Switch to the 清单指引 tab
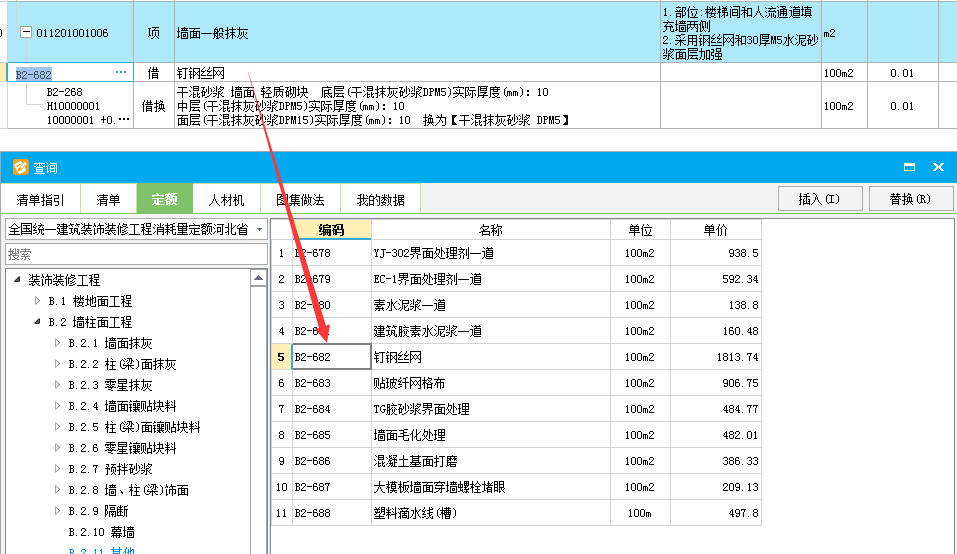This screenshot has width=957, height=554. 40,200
